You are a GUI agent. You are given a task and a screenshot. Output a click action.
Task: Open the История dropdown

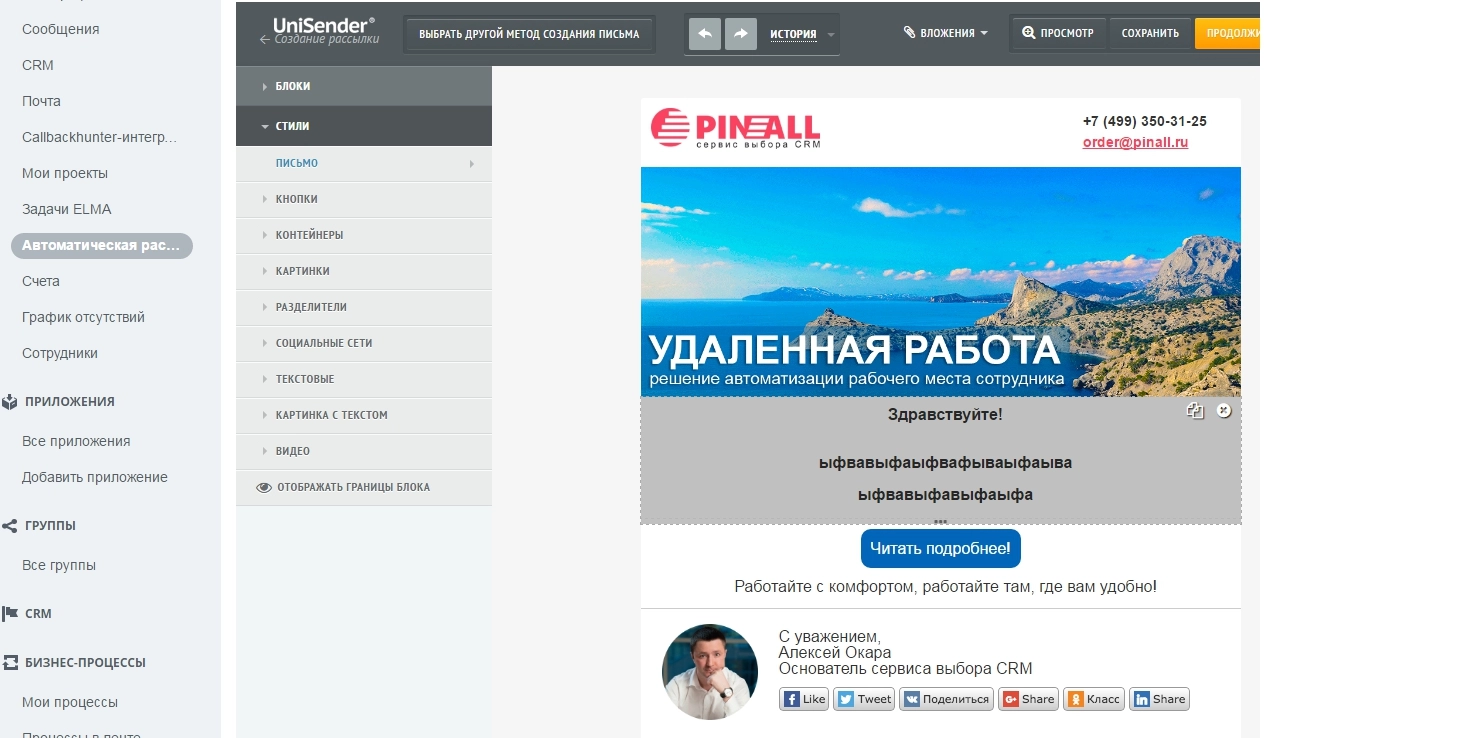(x=801, y=34)
